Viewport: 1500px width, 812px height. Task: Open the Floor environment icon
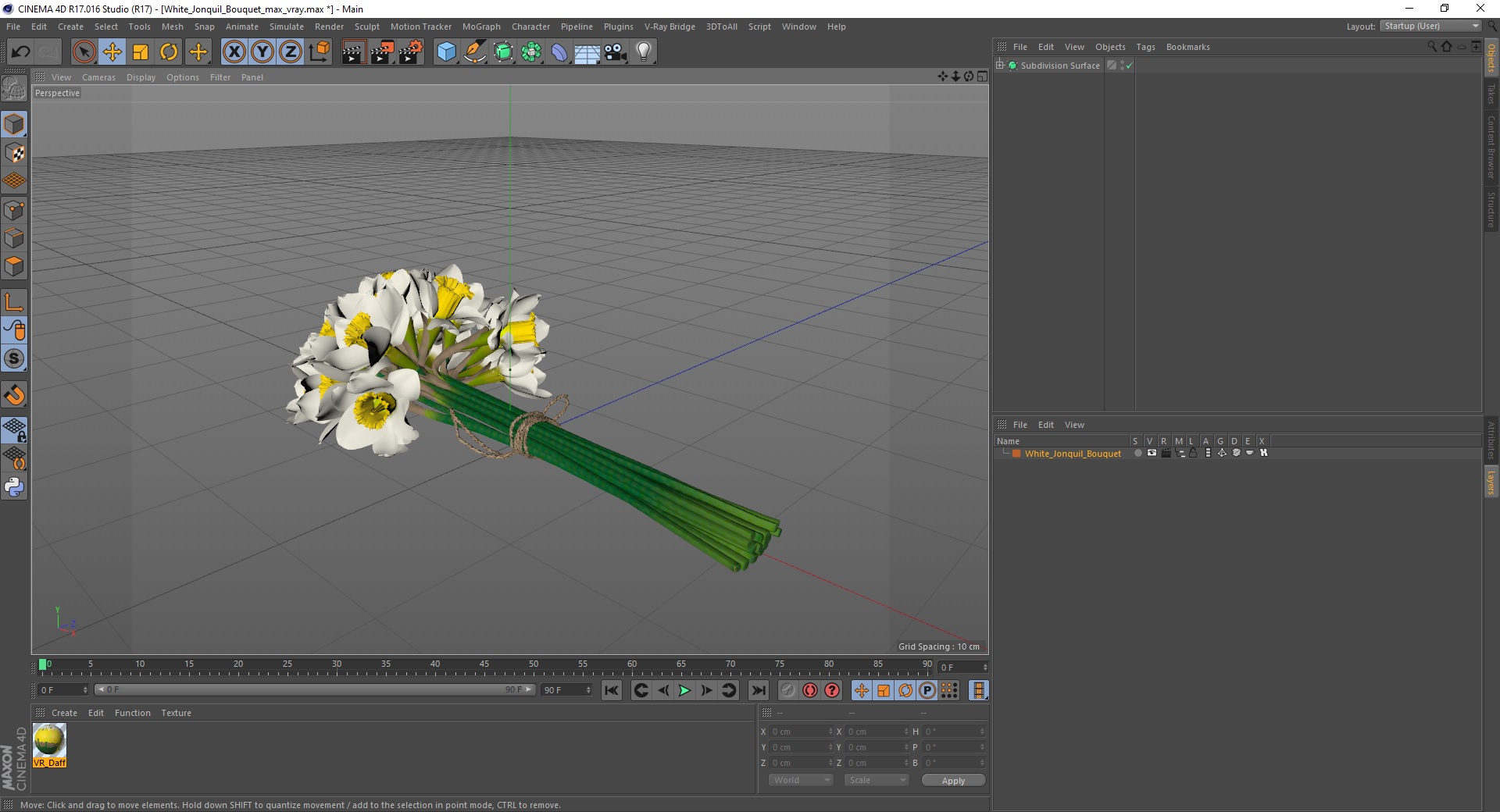(x=587, y=52)
